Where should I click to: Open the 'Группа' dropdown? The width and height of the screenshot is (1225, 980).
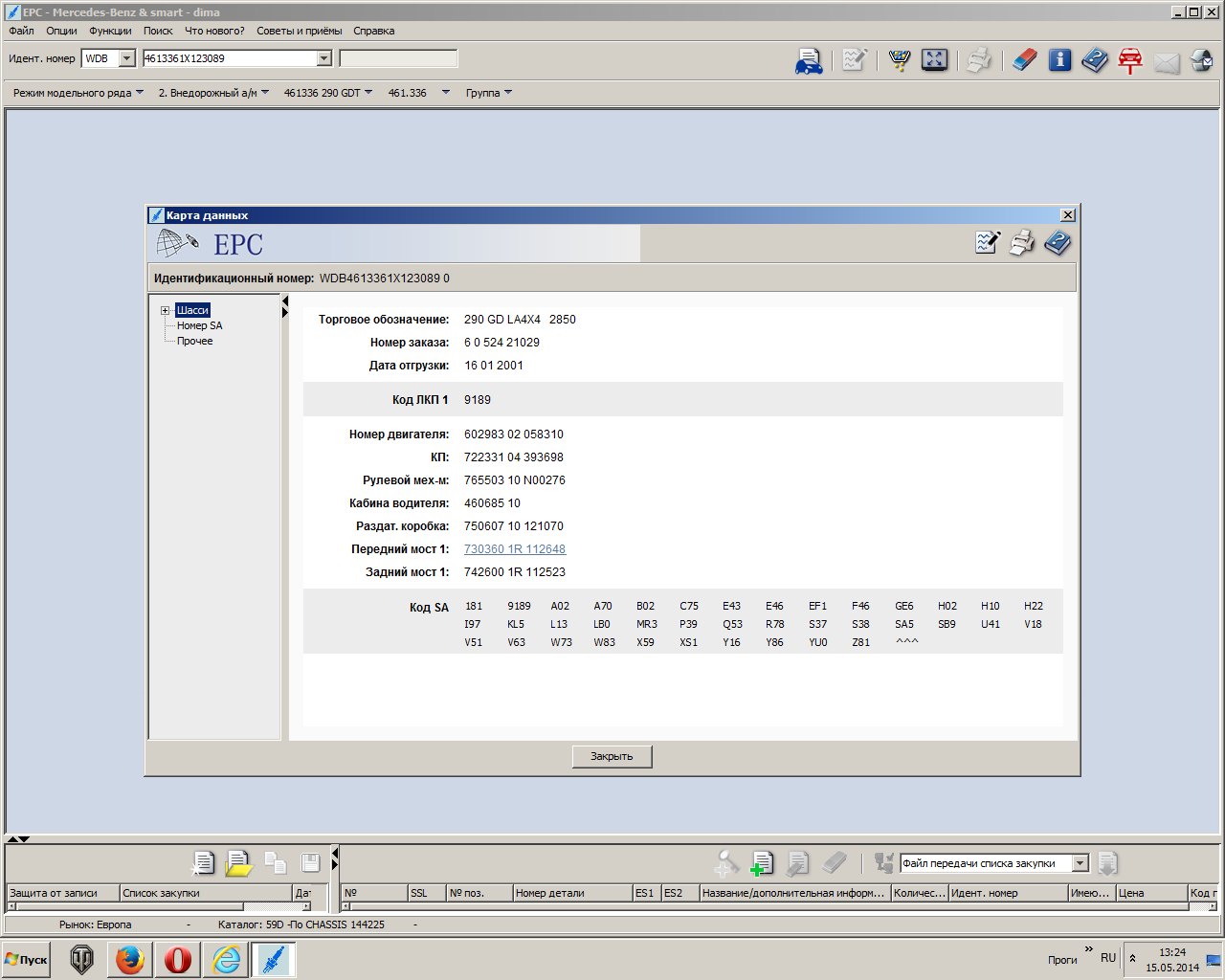click(x=489, y=93)
